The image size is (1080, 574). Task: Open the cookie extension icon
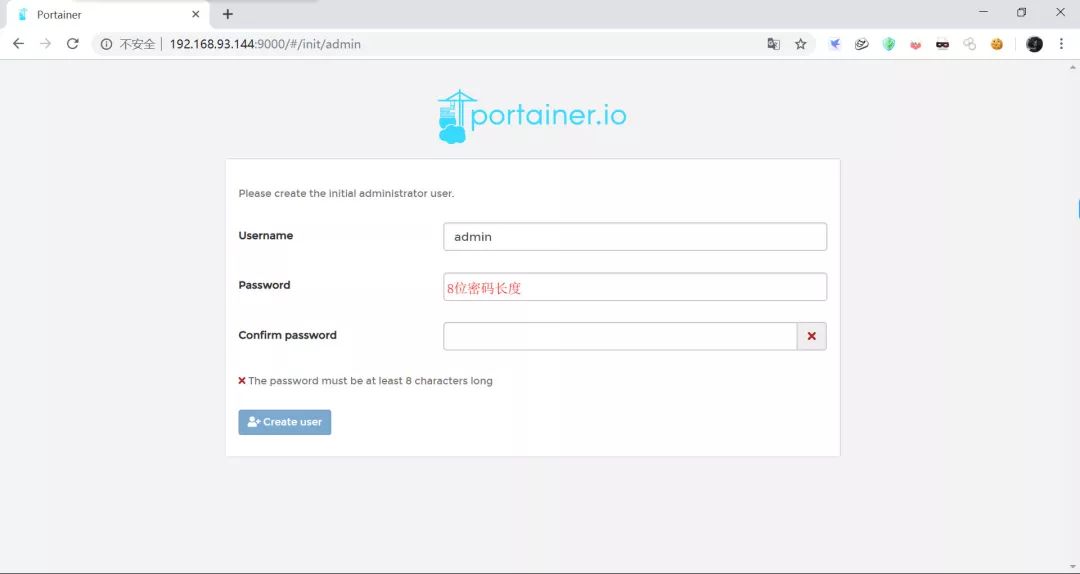click(997, 44)
